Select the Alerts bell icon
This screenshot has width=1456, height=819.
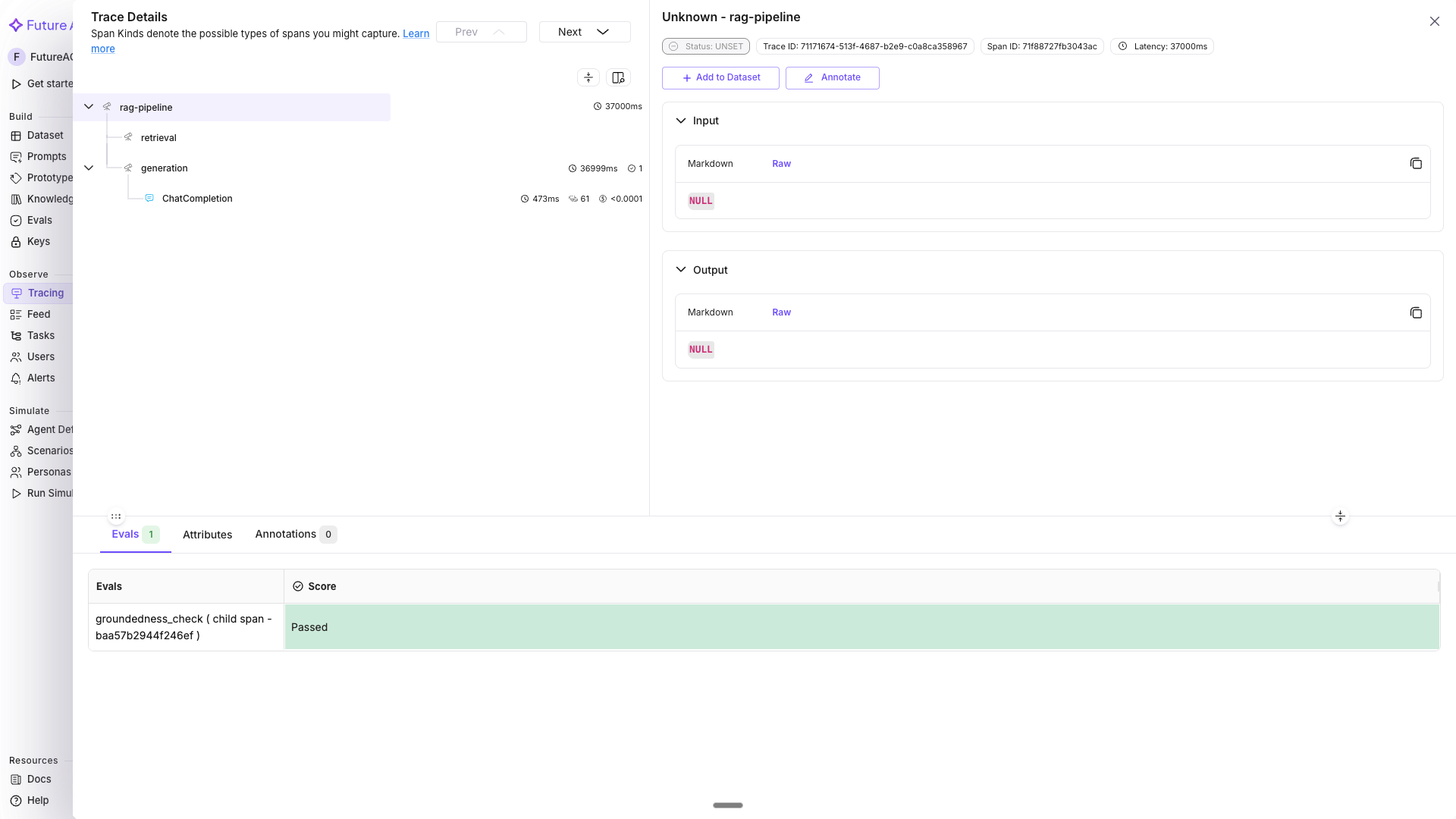point(17,378)
